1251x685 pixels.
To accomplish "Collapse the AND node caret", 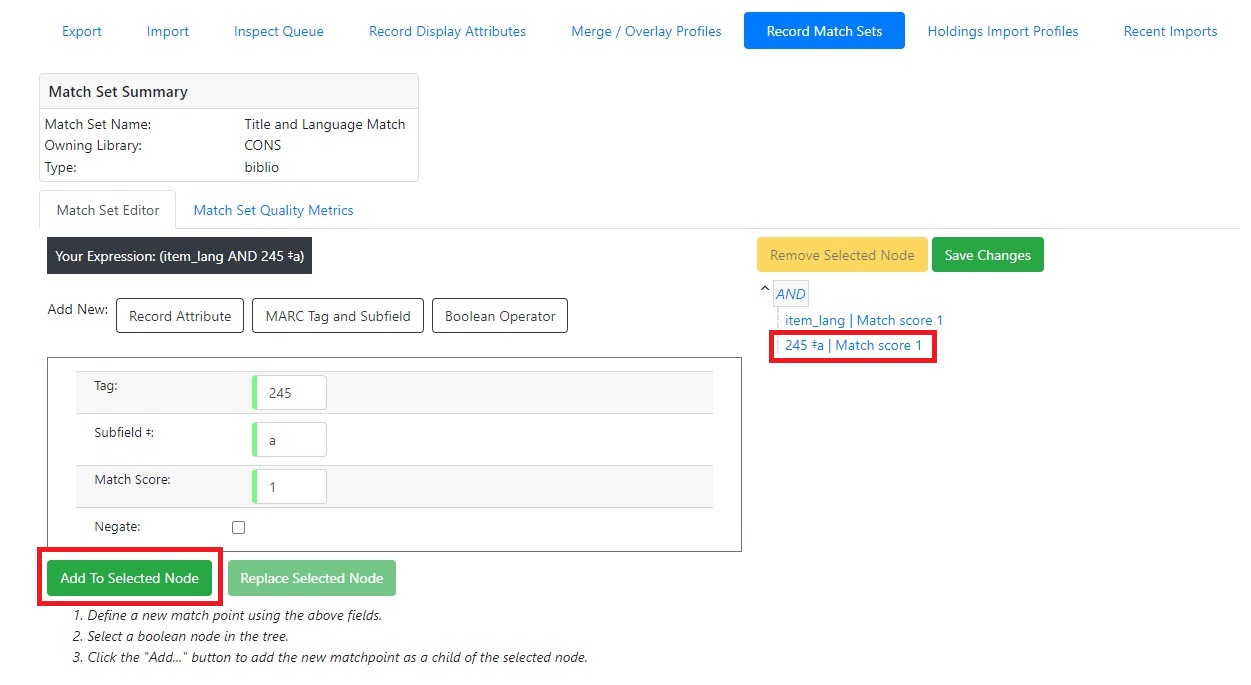I will (765, 290).
